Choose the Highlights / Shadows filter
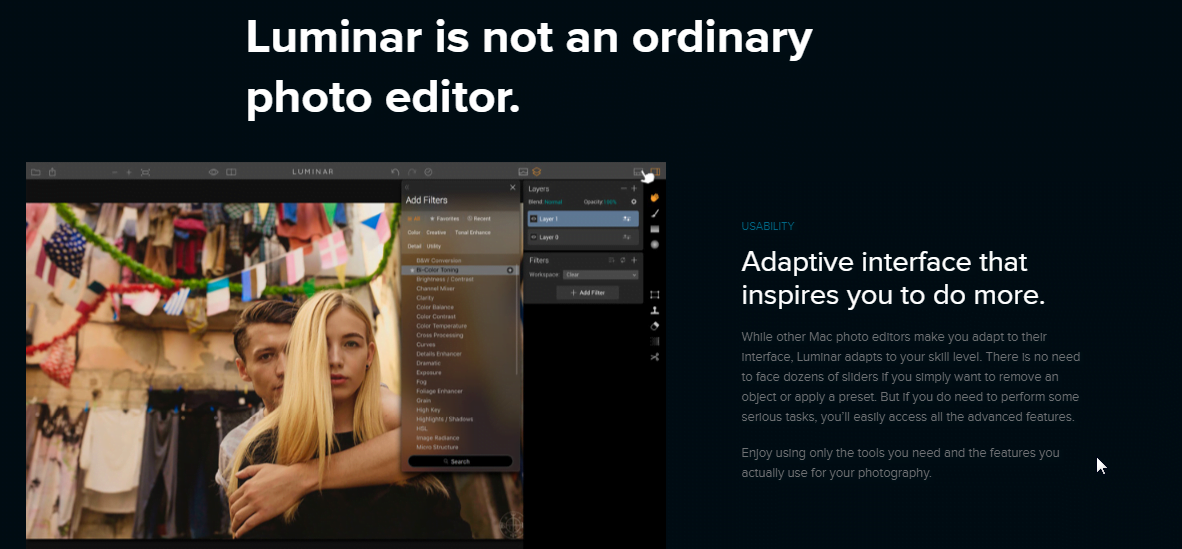 445,419
